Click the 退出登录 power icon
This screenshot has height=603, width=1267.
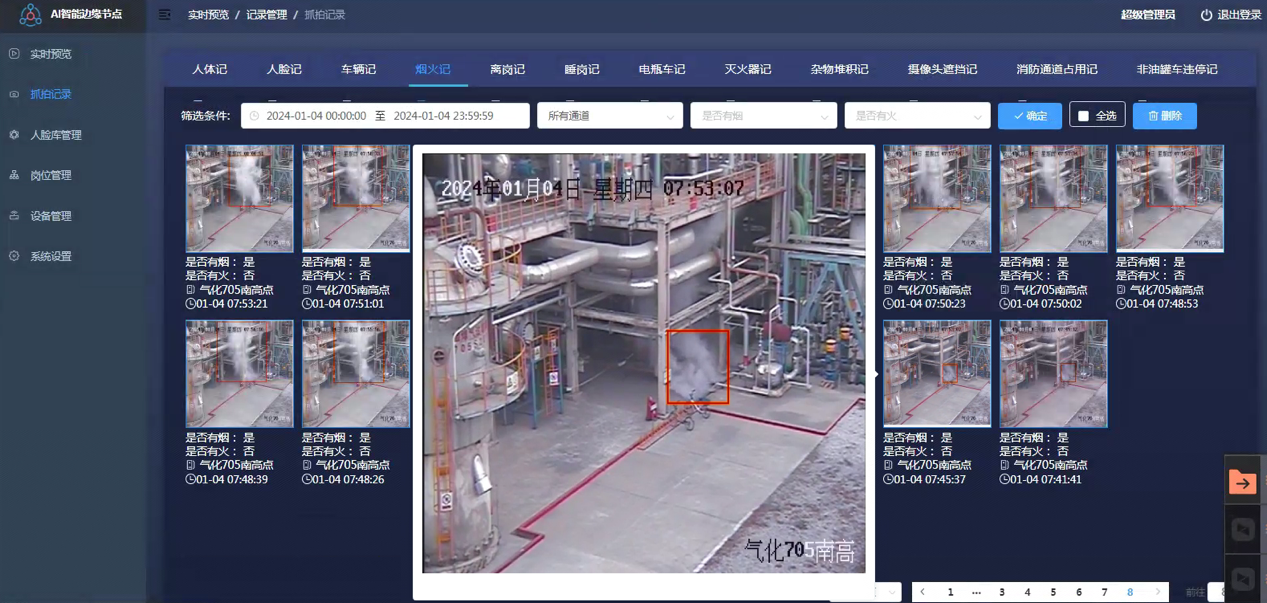click(1206, 15)
